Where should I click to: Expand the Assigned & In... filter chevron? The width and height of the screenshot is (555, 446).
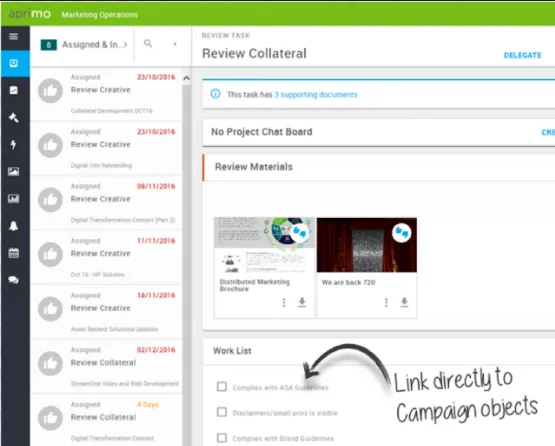(x=125, y=45)
